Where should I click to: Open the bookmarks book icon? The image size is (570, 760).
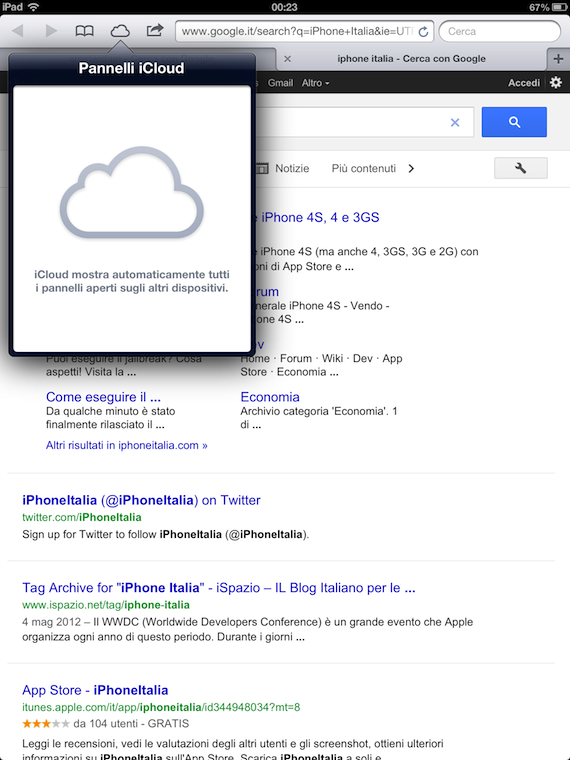85,32
